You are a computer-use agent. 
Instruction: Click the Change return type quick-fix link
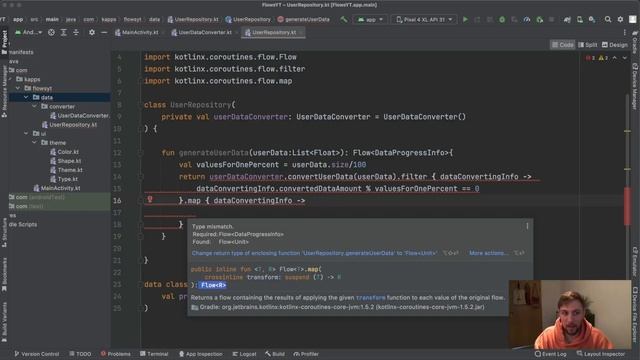(314, 253)
